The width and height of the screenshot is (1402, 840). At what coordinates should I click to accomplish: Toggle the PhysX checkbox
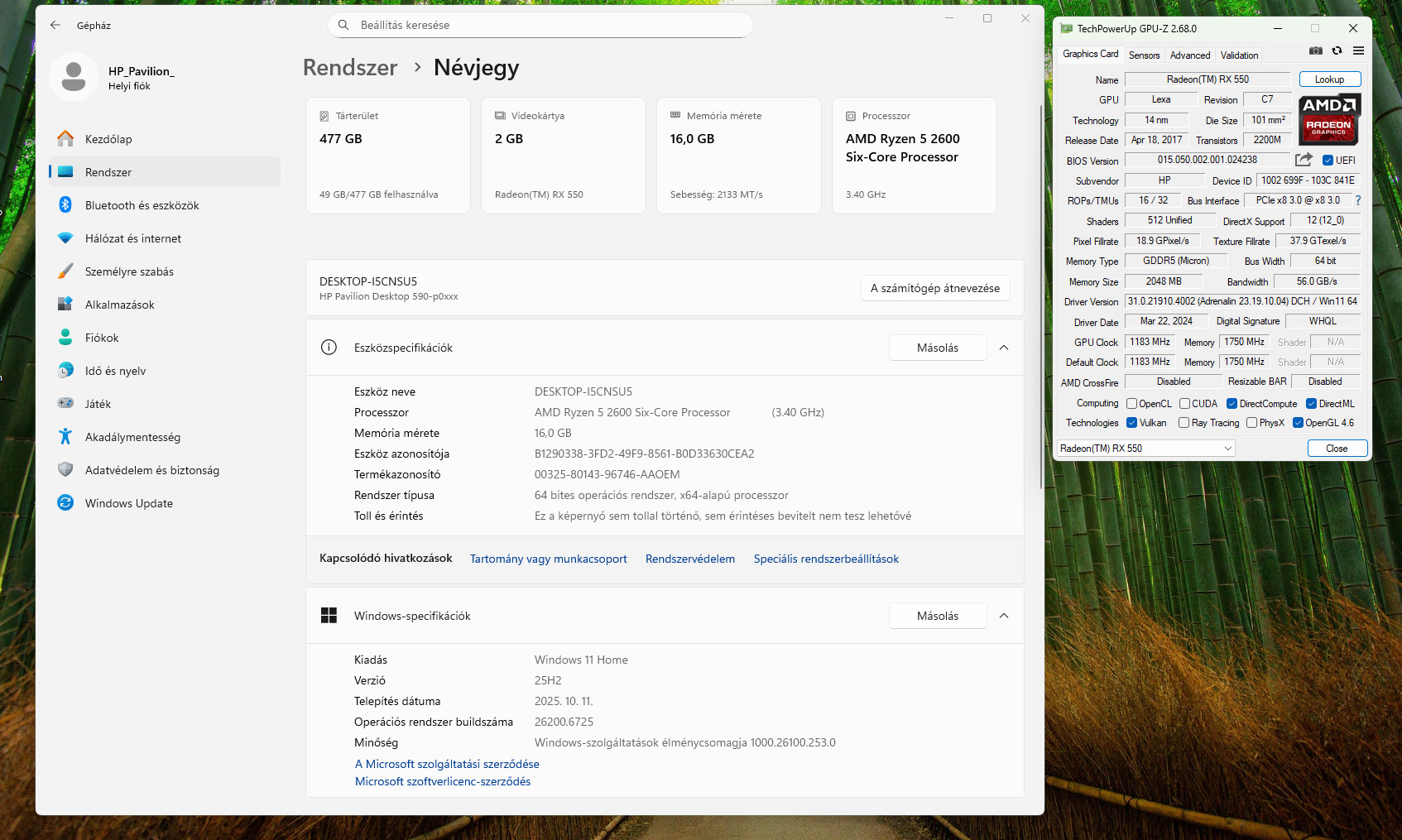1251,423
